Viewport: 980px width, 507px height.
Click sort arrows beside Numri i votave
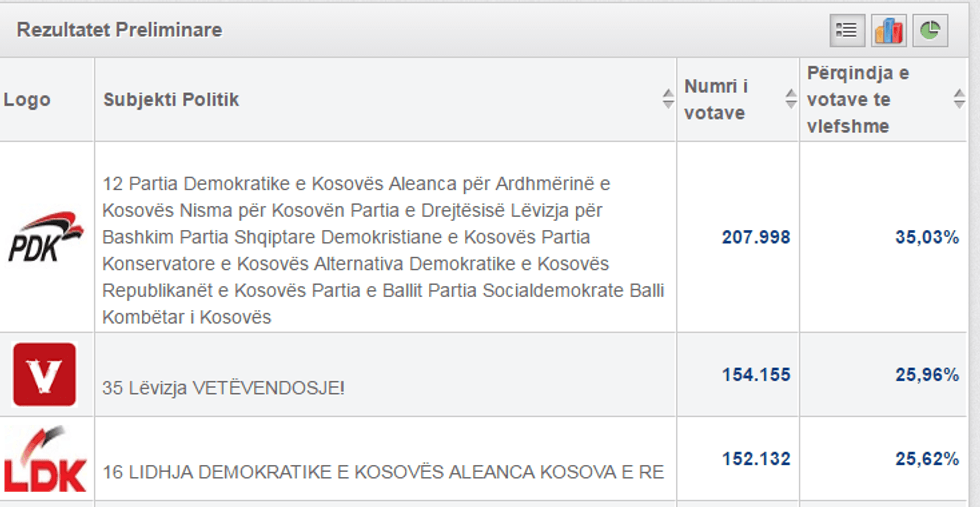point(790,99)
